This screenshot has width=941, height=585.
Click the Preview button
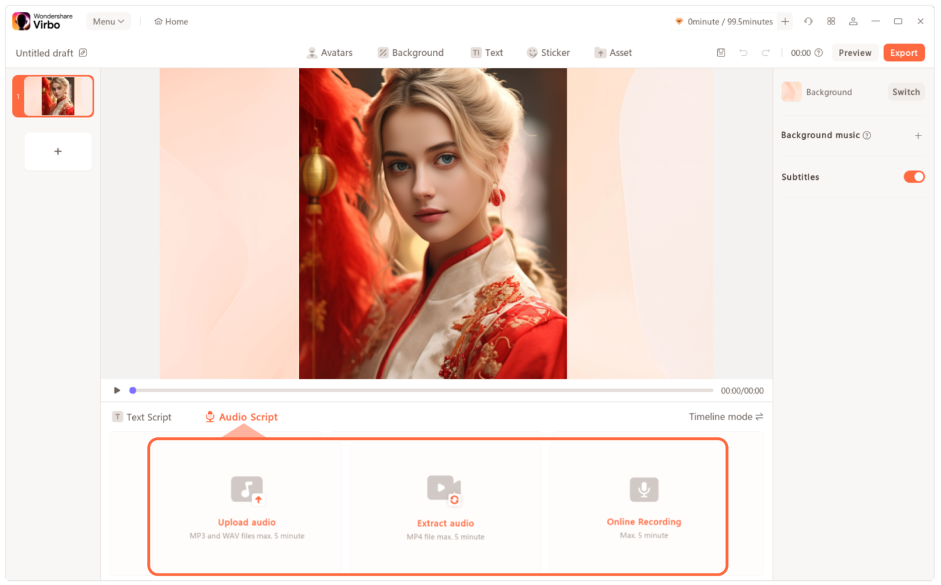coord(855,53)
